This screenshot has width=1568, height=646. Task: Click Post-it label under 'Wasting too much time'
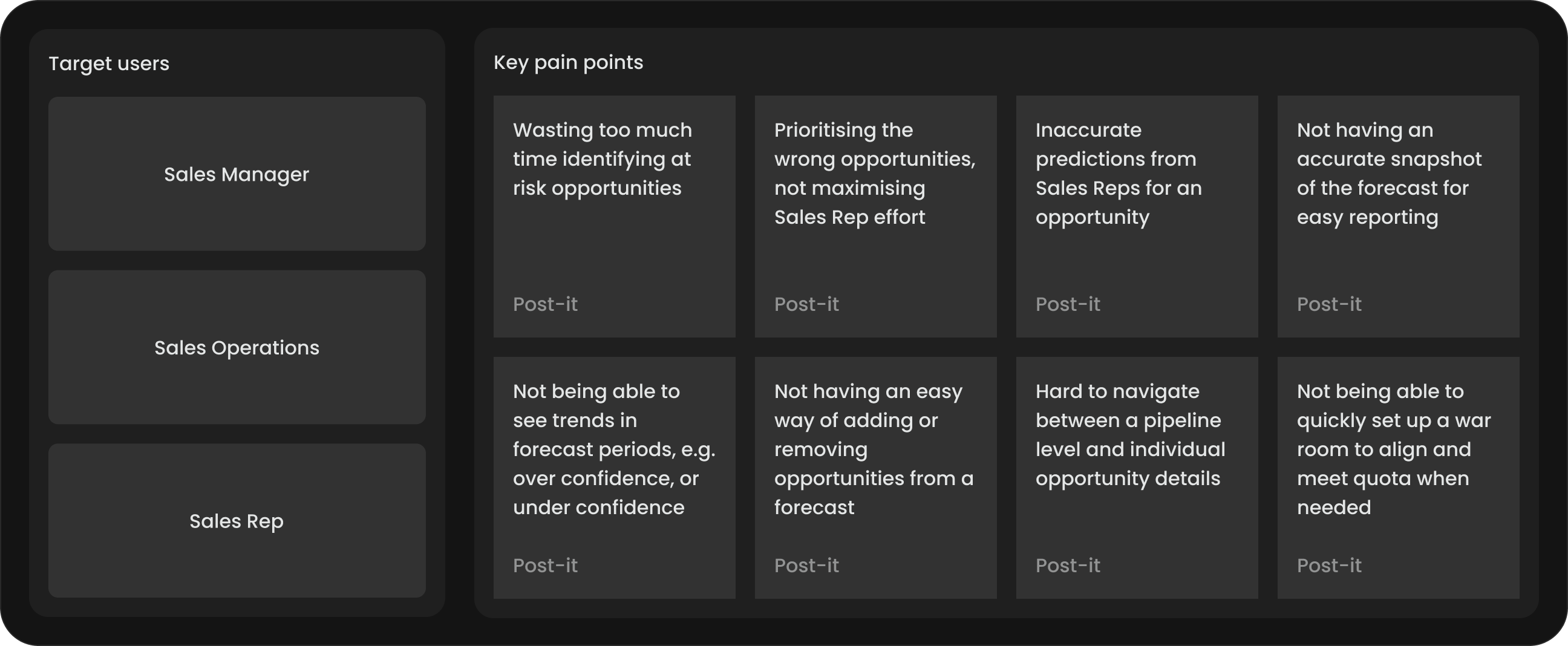[546, 304]
